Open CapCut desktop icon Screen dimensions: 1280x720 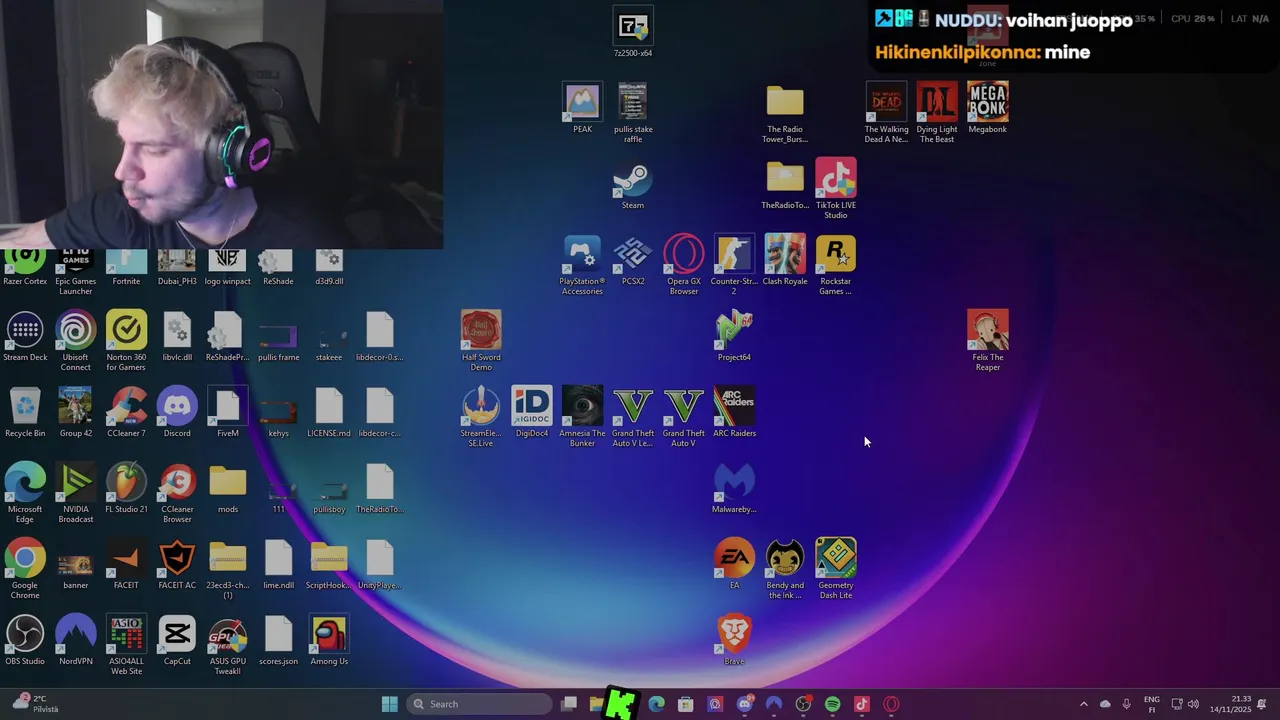[x=177, y=640]
